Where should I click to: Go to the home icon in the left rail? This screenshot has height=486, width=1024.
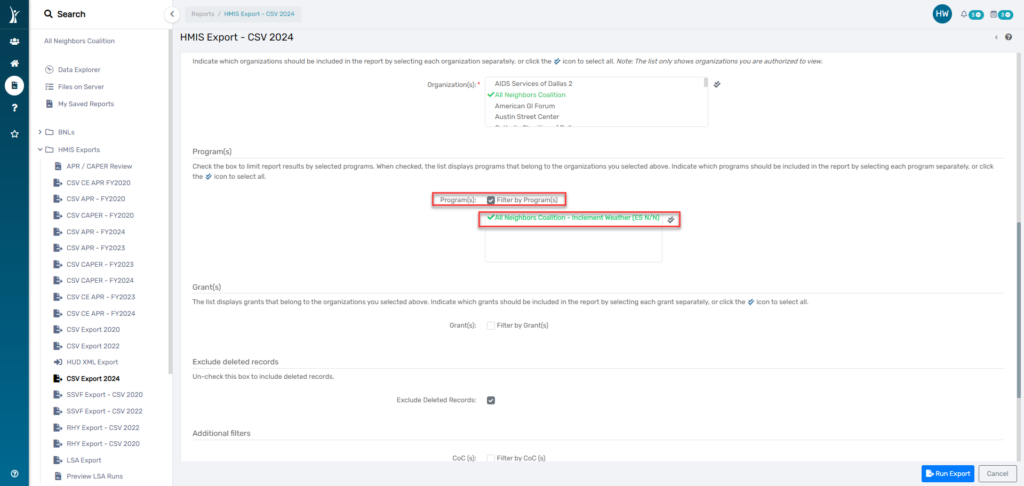click(x=14, y=63)
